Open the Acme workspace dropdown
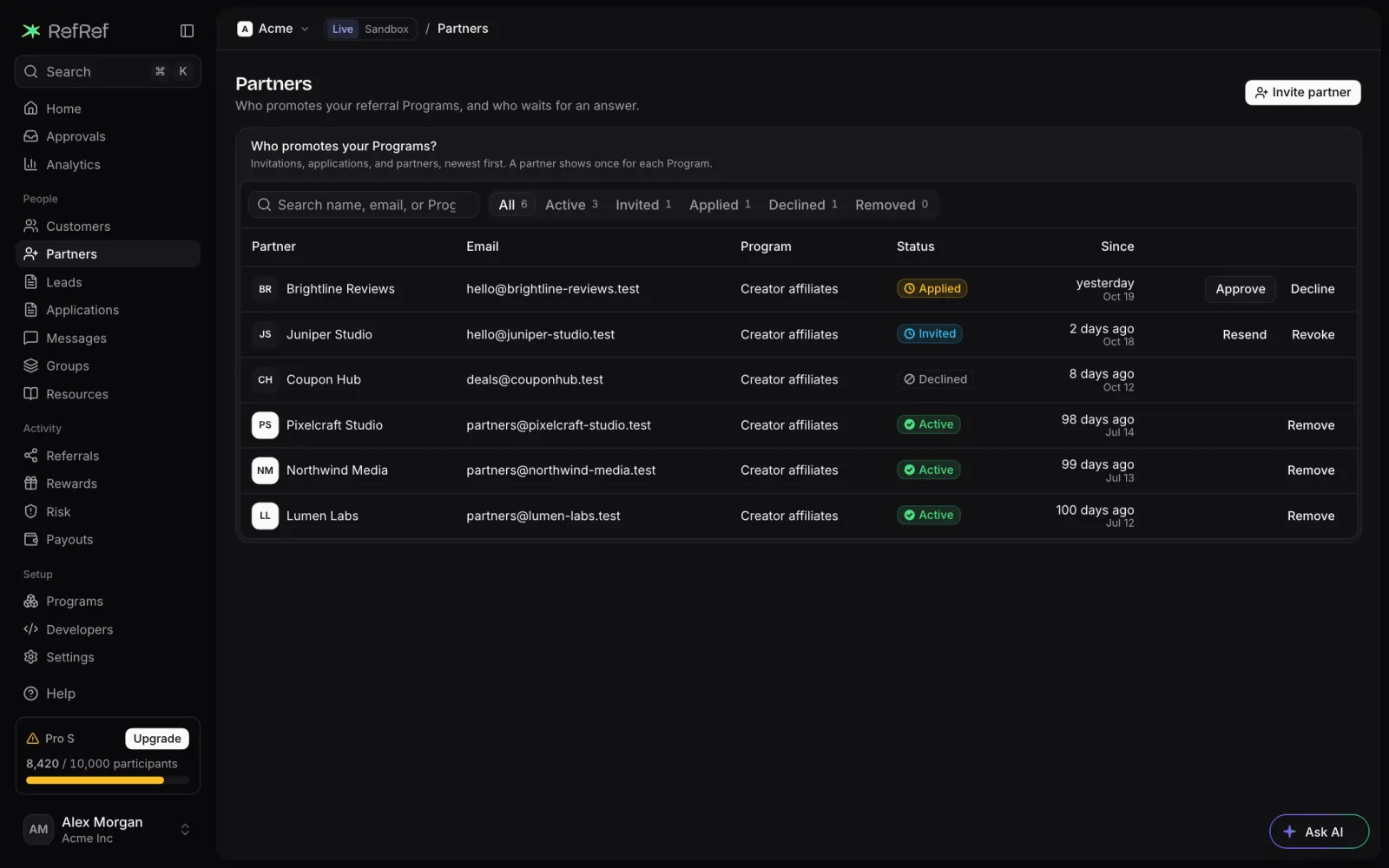 pos(273,29)
